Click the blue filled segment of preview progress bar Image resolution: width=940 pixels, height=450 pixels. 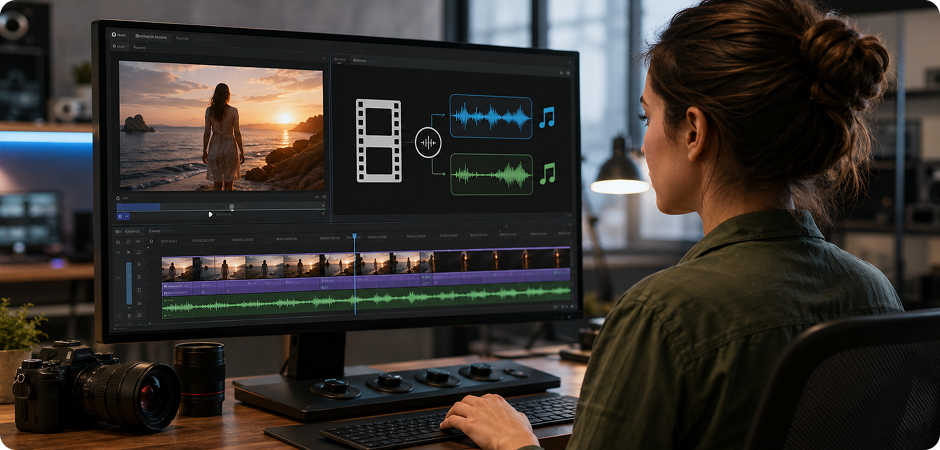point(138,207)
